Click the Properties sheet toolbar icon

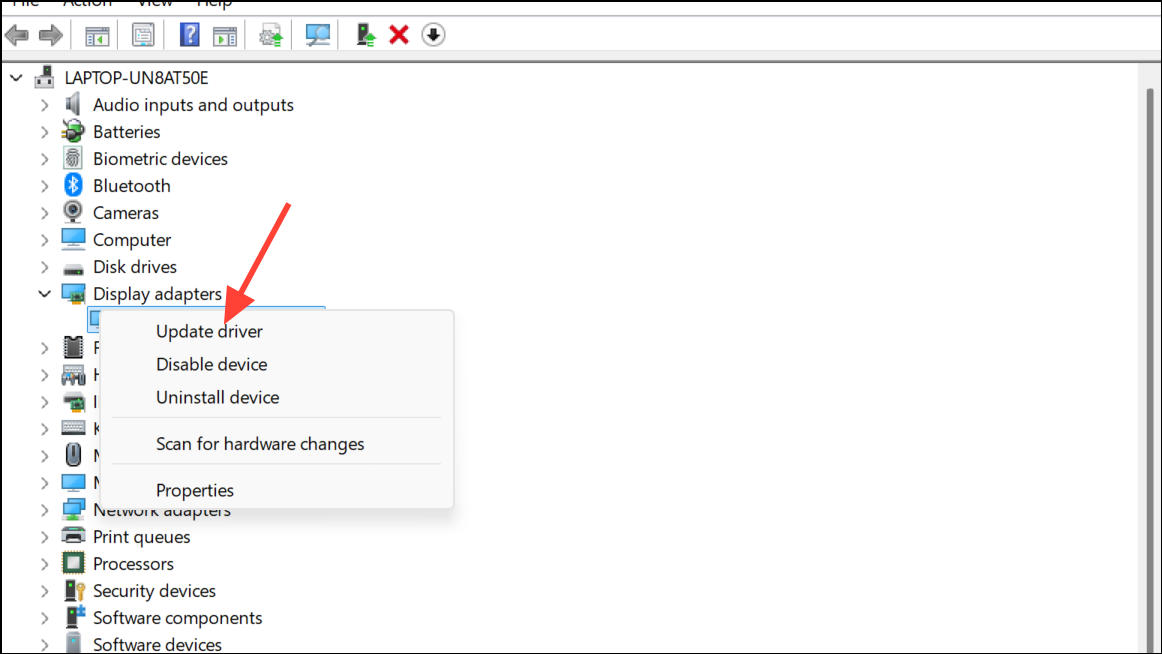click(x=143, y=36)
